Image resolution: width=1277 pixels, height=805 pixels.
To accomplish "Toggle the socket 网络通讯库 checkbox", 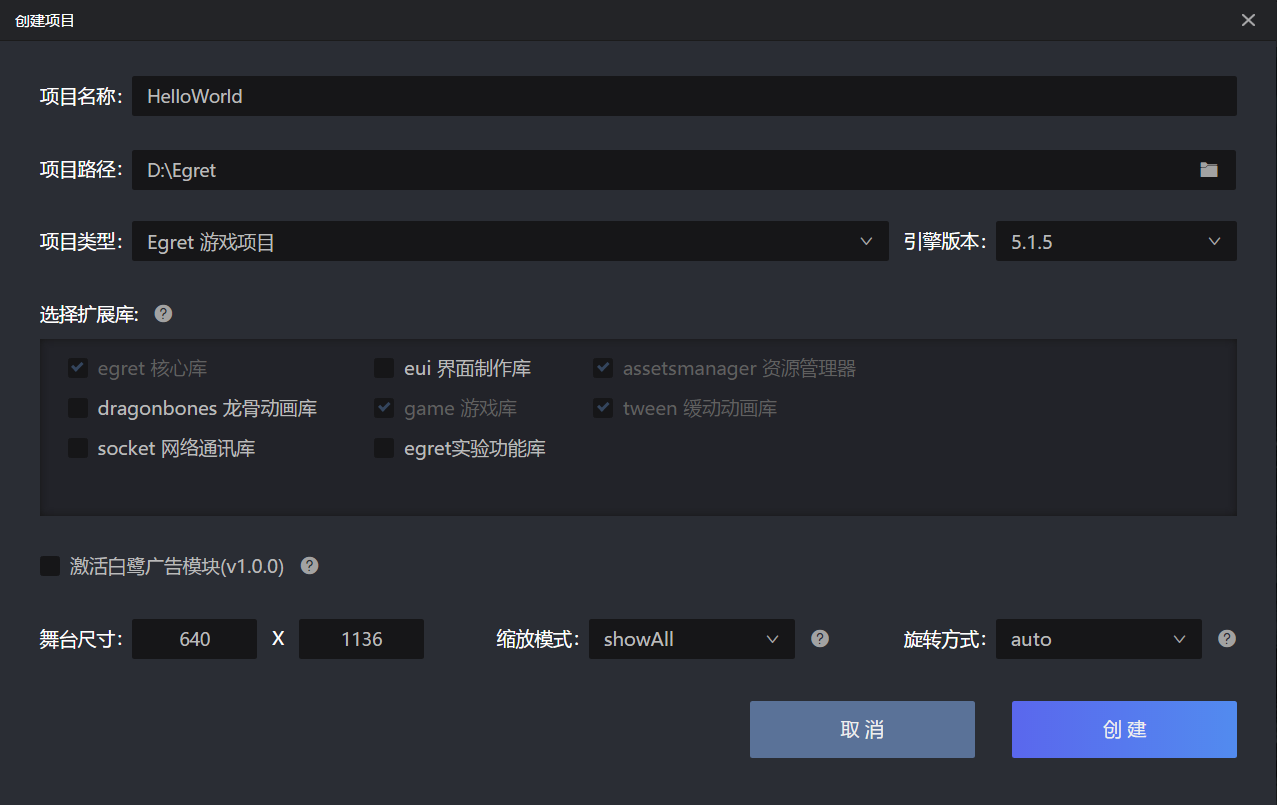I will pos(78,448).
